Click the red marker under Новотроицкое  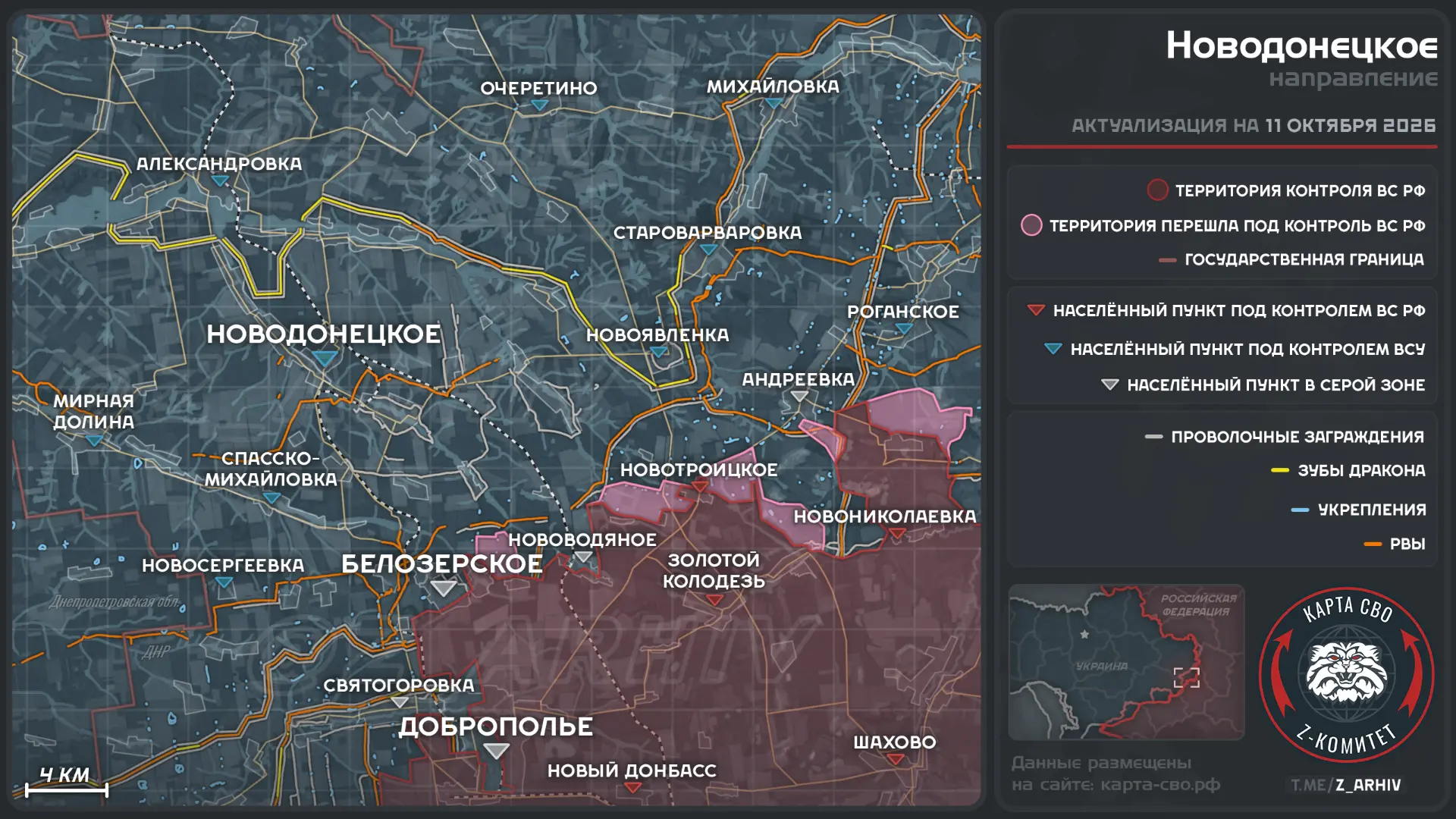coord(699,488)
